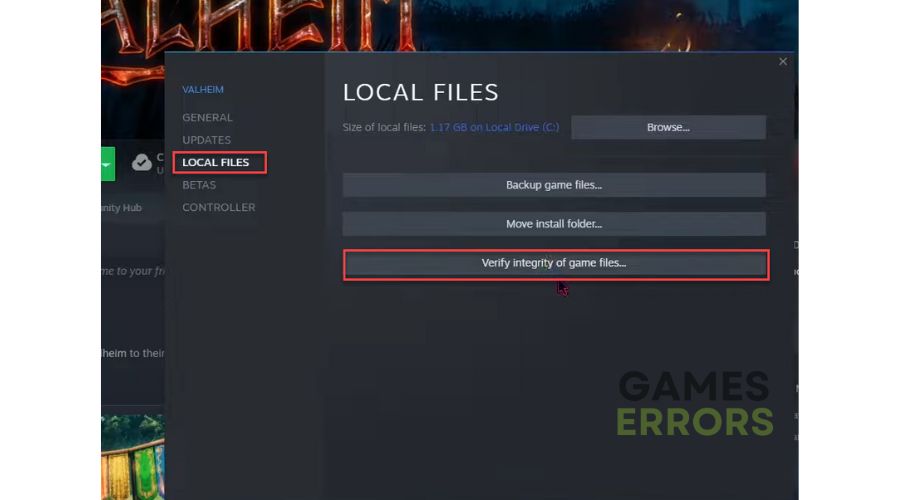Click the local files size link
Image resolution: width=900 pixels, height=500 pixels.
(x=494, y=127)
